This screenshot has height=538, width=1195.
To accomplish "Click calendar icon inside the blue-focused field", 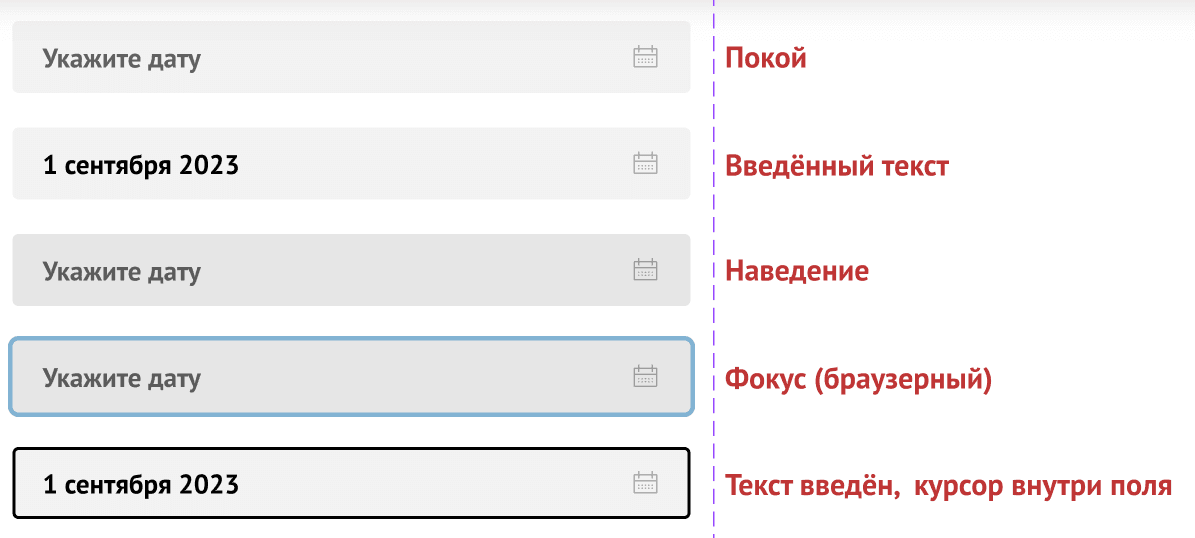I will (x=646, y=377).
